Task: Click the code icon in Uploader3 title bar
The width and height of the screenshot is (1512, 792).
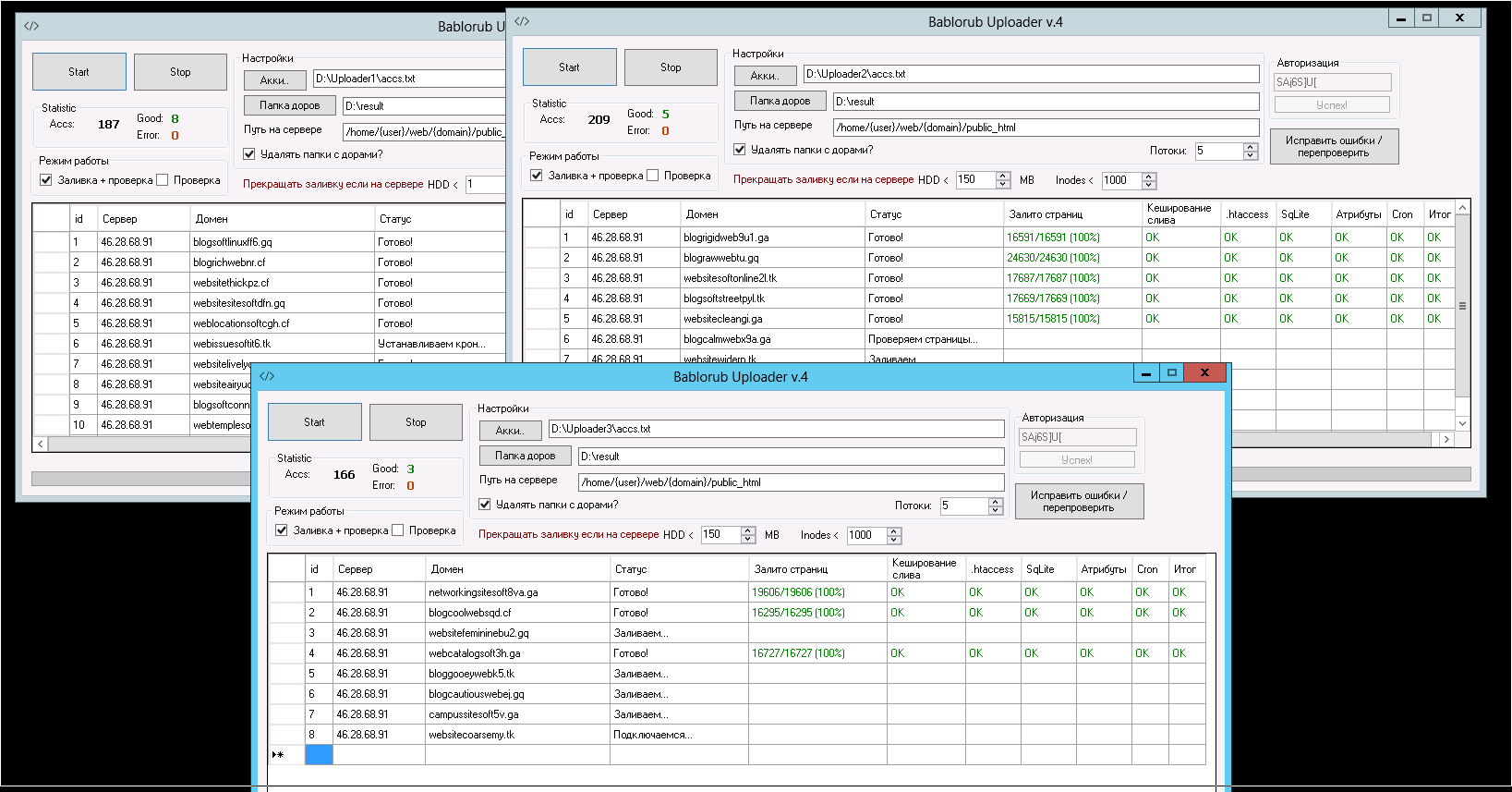Action: 267,376
